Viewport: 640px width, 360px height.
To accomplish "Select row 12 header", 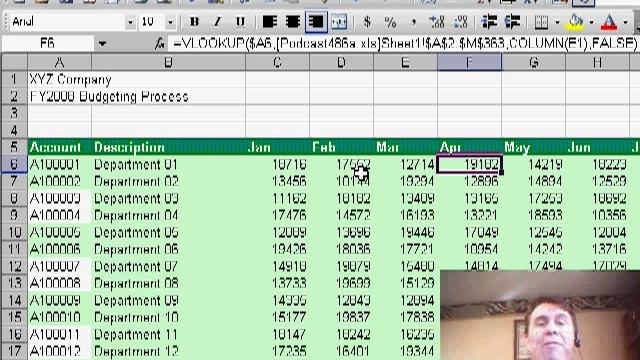I will click(14, 266).
